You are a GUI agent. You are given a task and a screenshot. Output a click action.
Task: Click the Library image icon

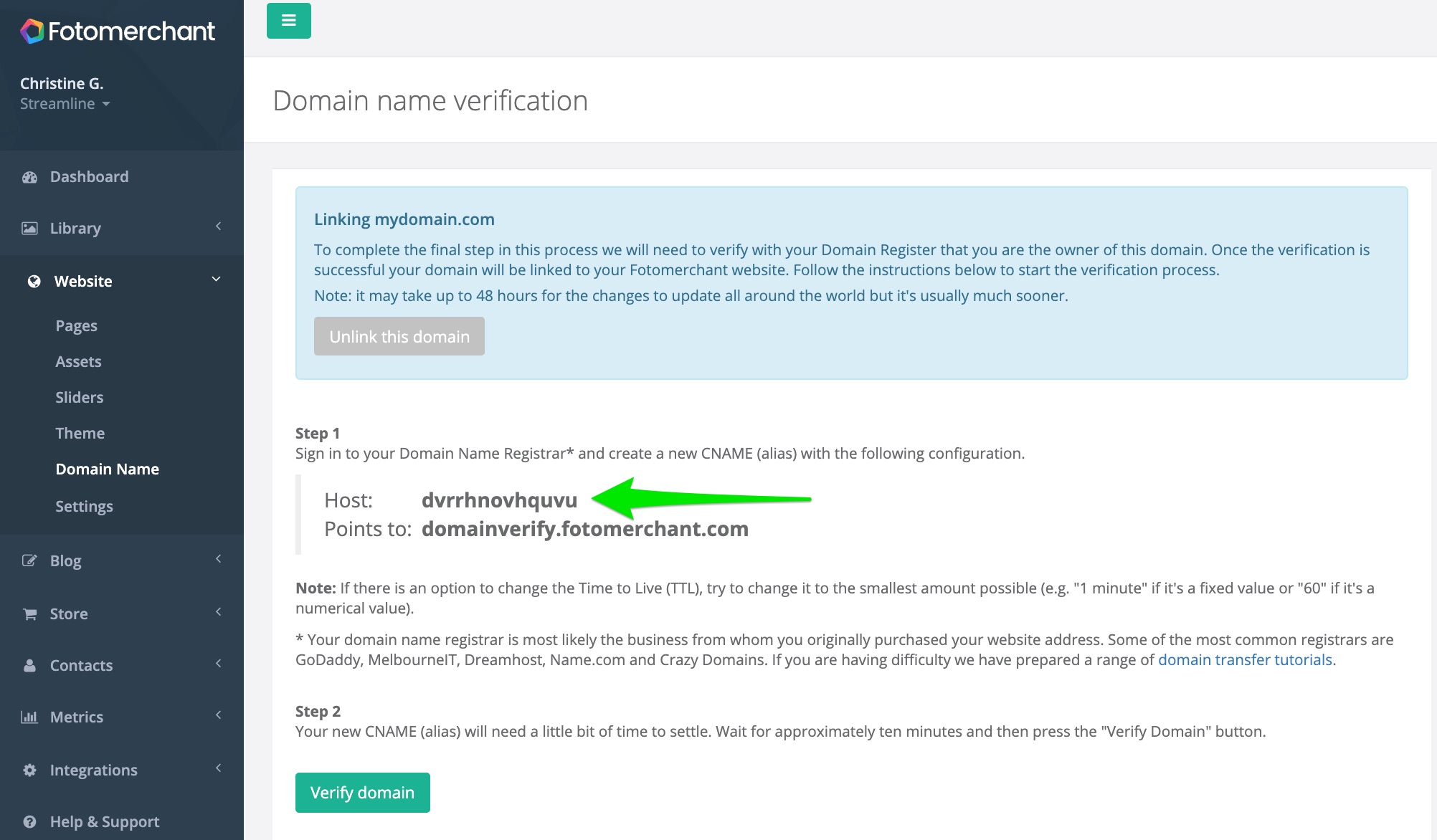tap(29, 229)
